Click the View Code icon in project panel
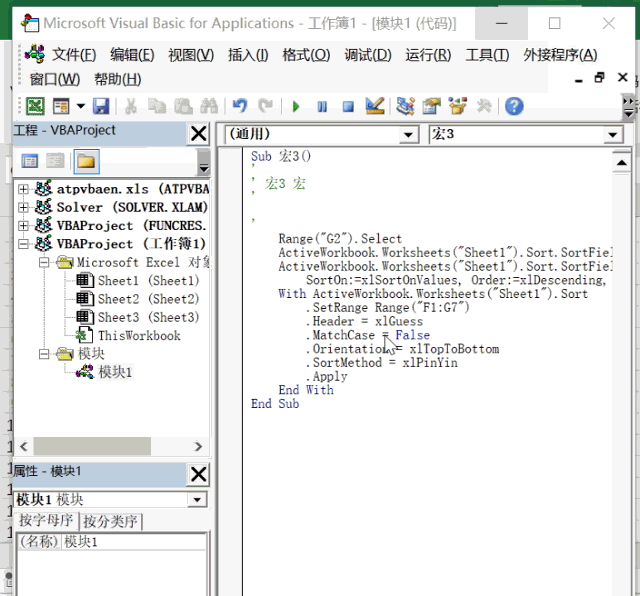The image size is (640, 596). pos(29,161)
